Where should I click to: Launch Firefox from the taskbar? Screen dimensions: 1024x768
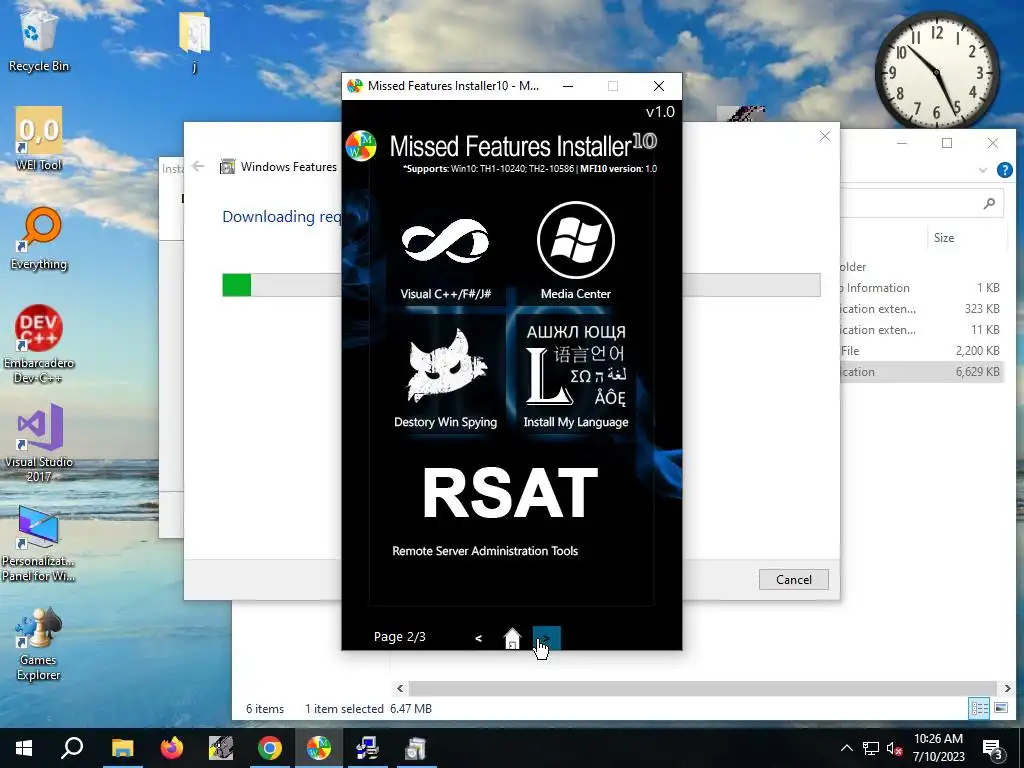[172, 748]
